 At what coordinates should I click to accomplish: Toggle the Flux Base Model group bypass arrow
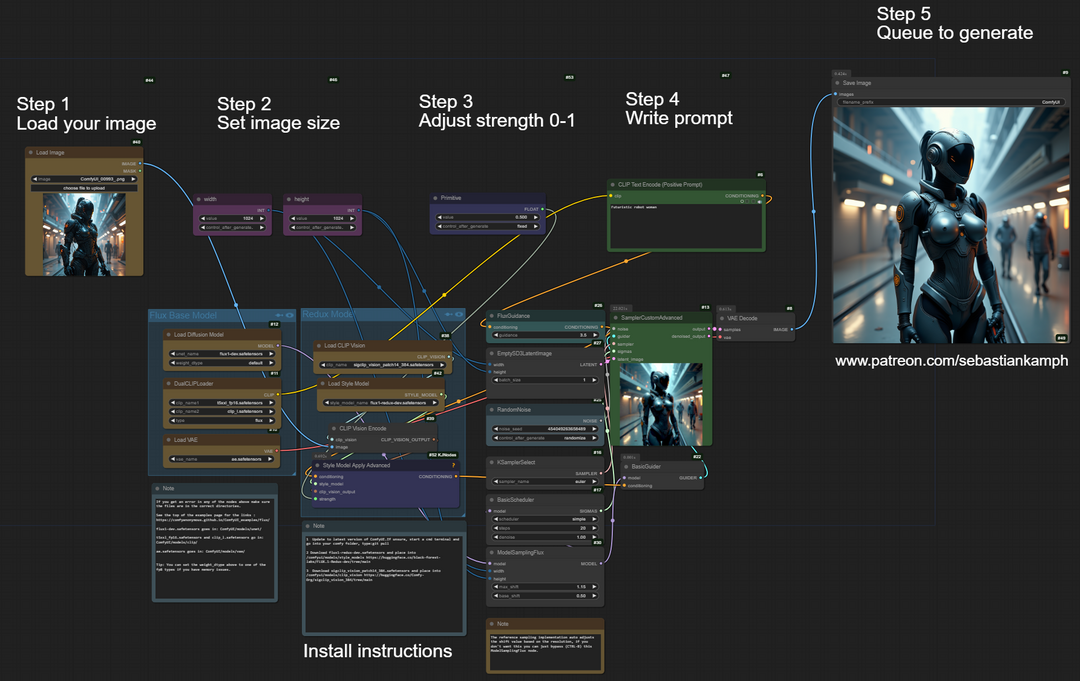tap(279, 315)
